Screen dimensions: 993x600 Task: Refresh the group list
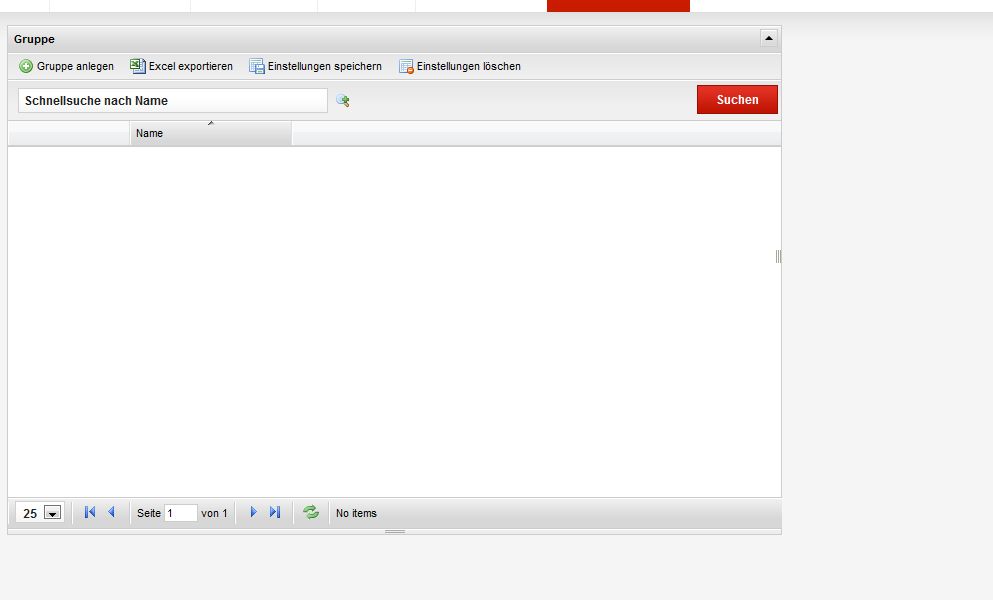pos(311,512)
